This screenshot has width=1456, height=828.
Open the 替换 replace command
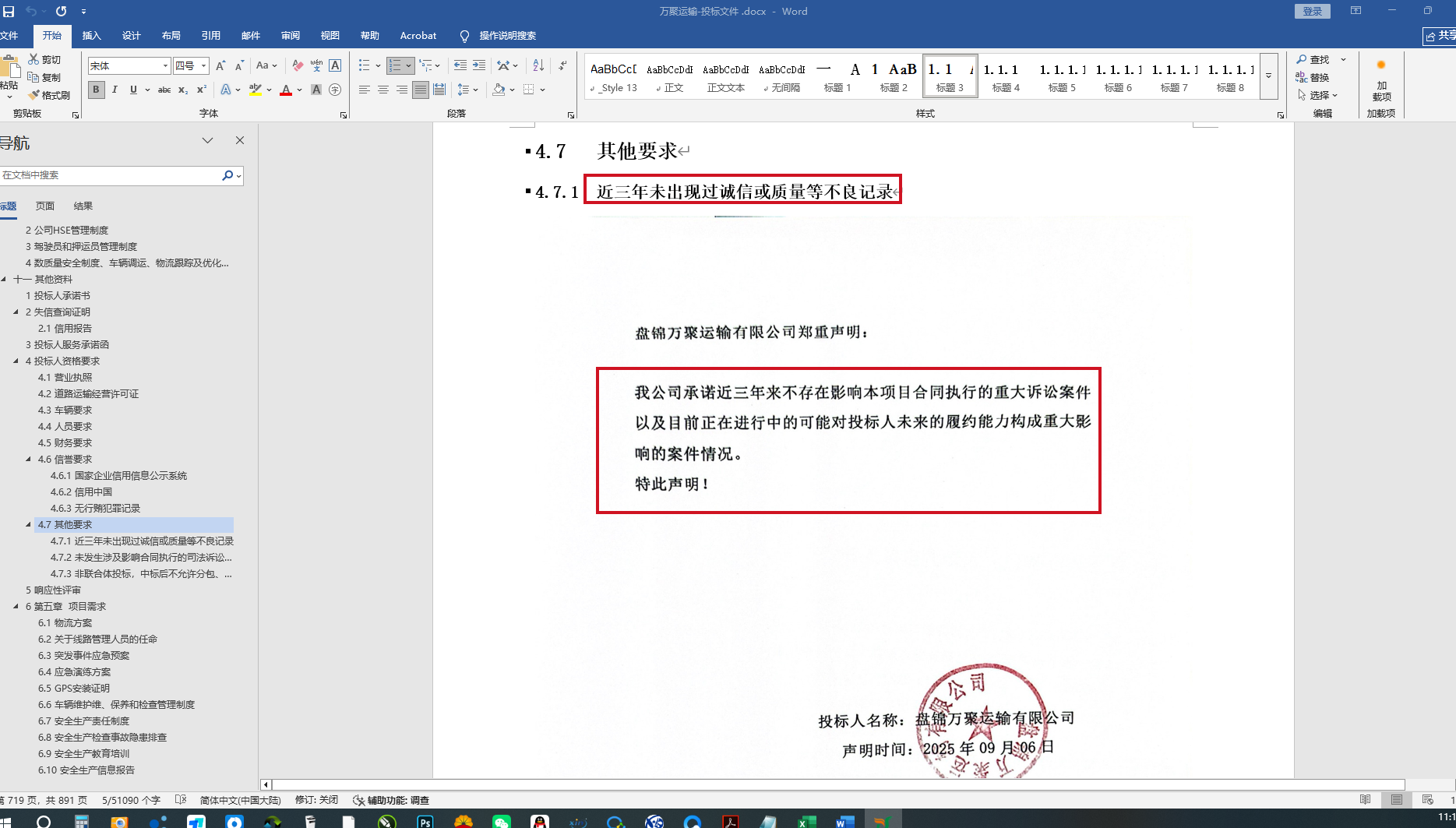pyautogui.click(x=1313, y=78)
